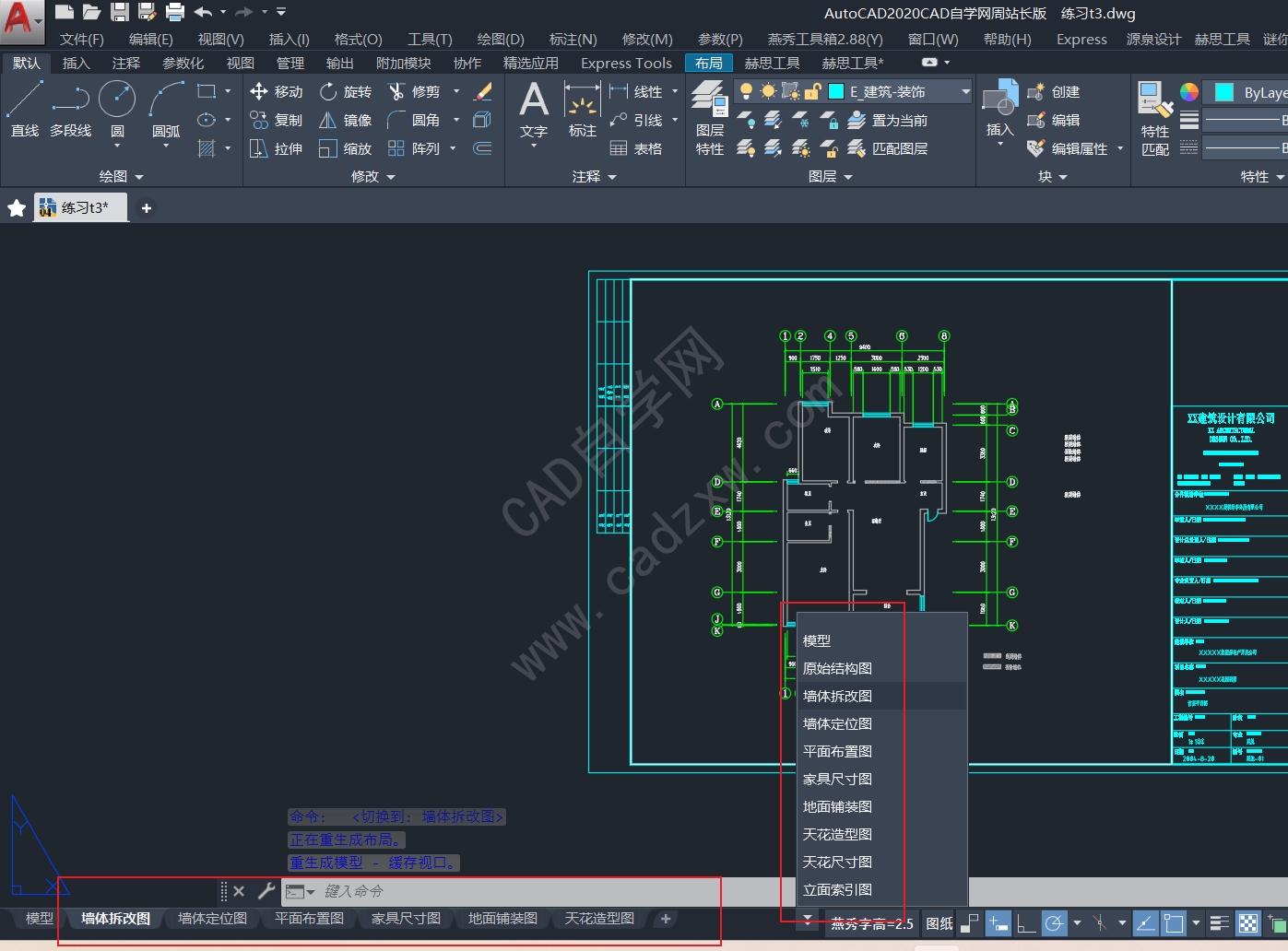The image size is (1288, 951).
Task: Click Create block (创建) button
Action: pyautogui.click(x=1054, y=91)
